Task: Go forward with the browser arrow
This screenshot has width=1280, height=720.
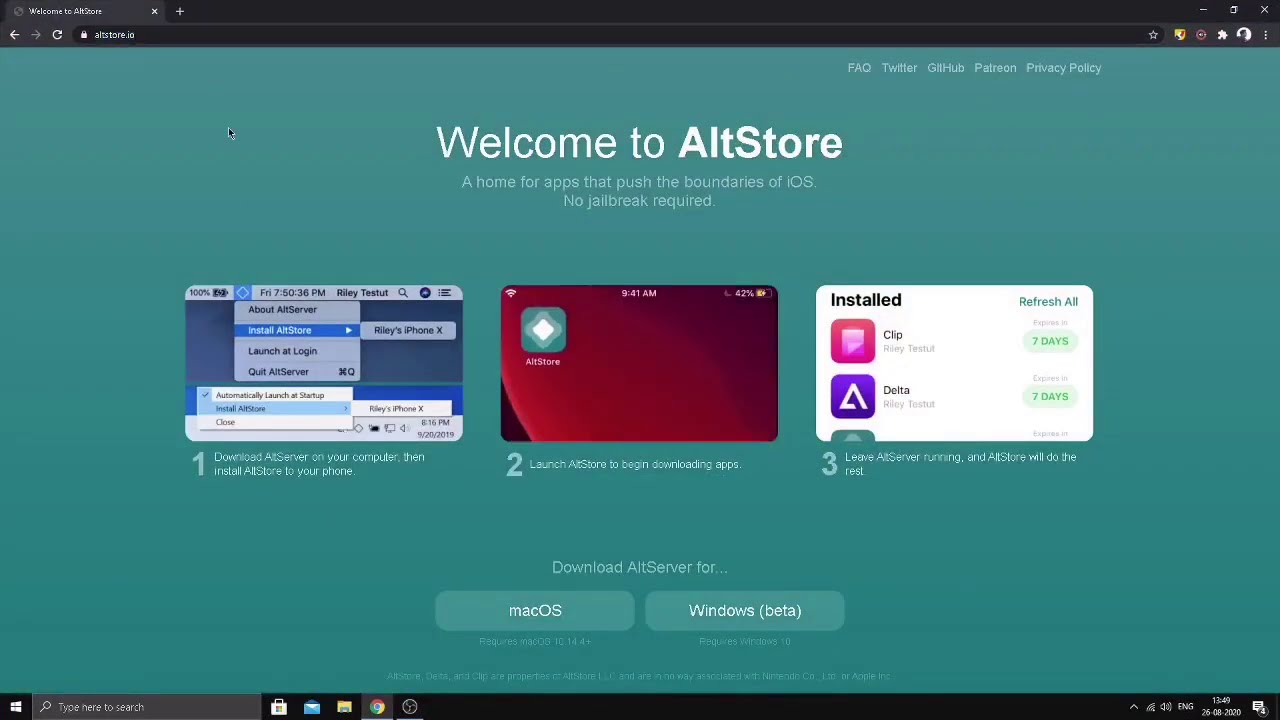Action: tap(35, 35)
